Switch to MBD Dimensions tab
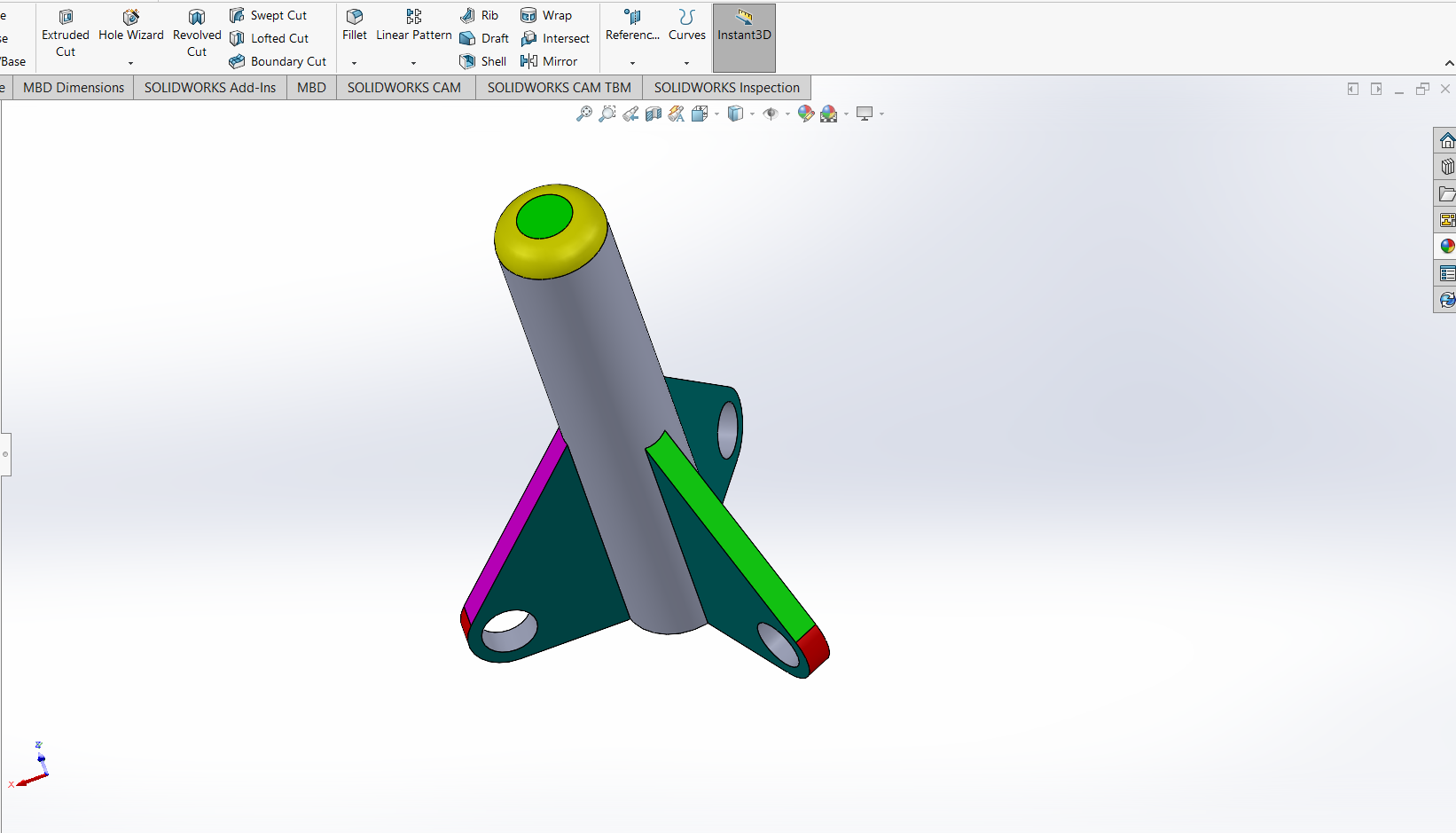The image size is (1456, 833). tap(74, 88)
